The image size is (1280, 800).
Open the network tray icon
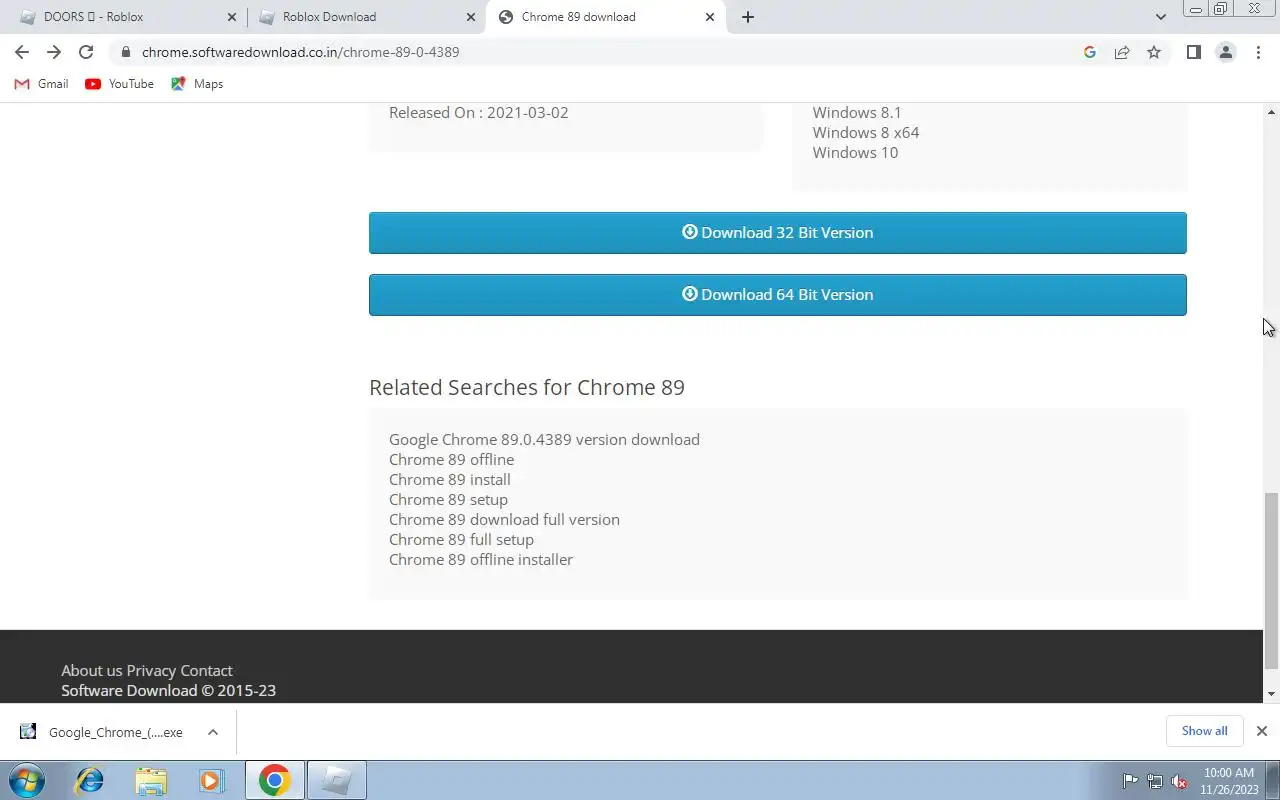[x=1155, y=781]
